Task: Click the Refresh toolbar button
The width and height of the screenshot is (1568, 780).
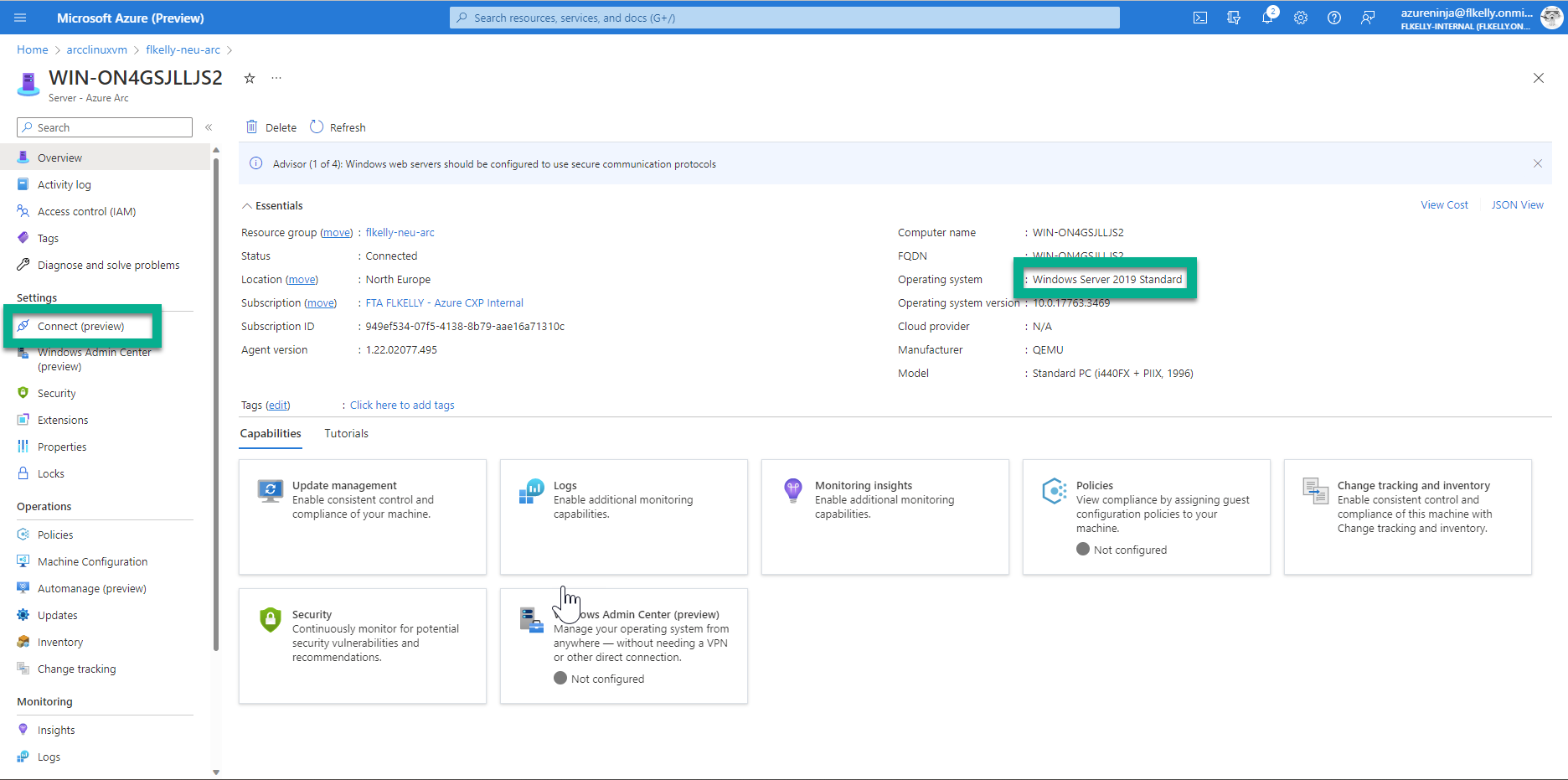Action: point(338,127)
